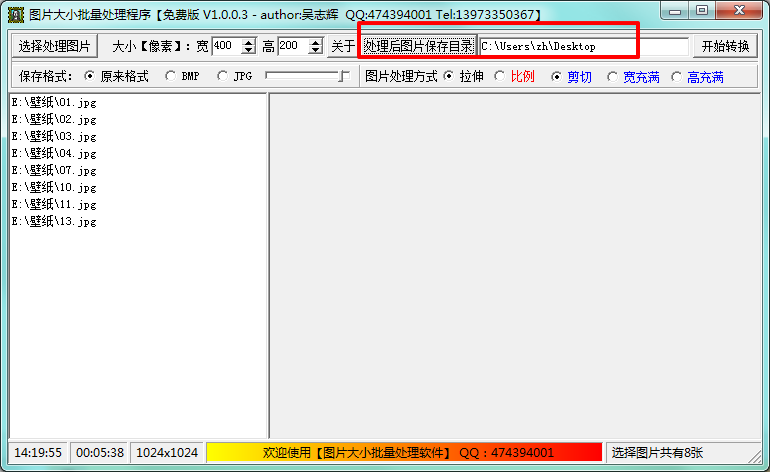Click the save path text field

tap(584, 47)
